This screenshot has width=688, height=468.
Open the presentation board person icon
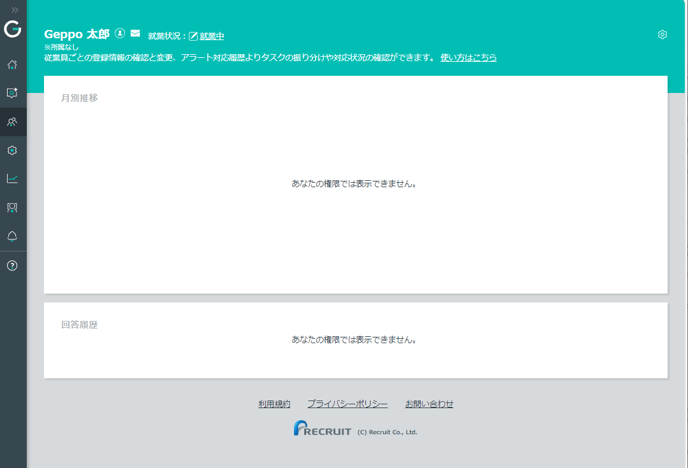pos(12,207)
